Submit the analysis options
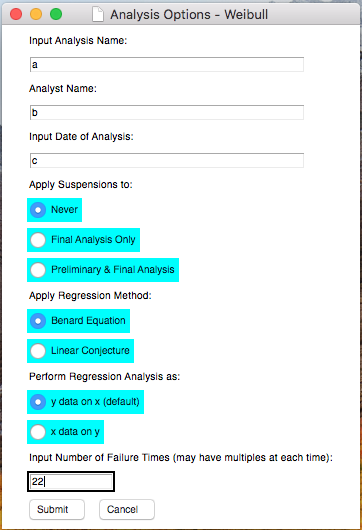 pos(57,509)
